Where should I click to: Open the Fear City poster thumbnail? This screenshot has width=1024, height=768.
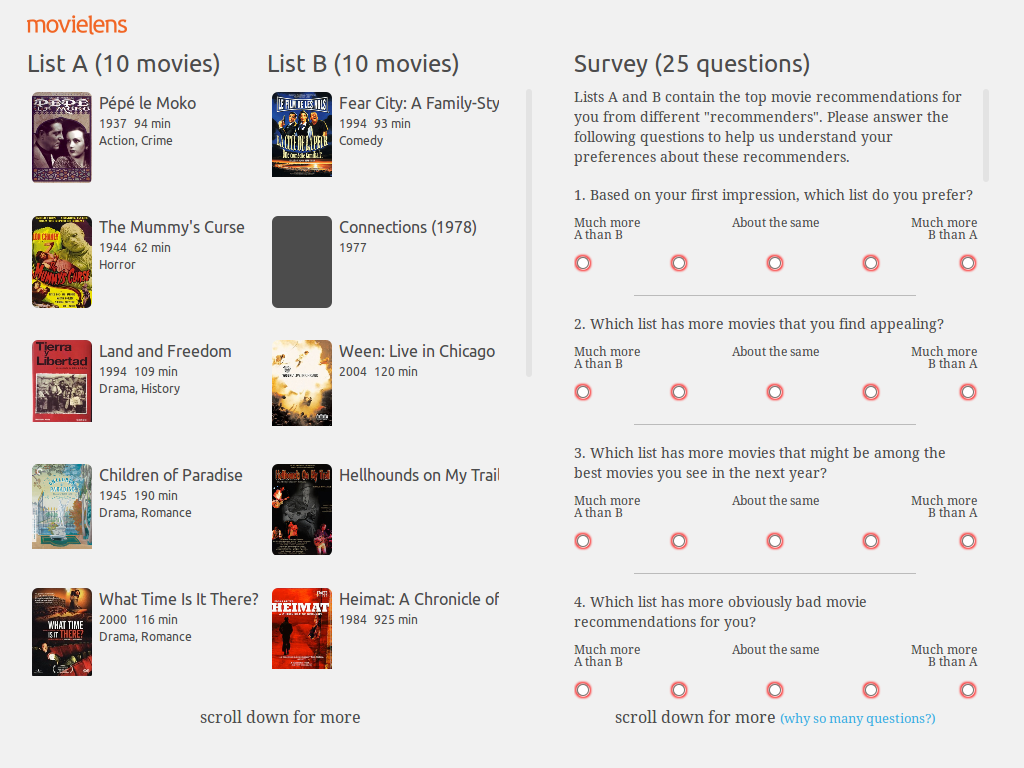pyautogui.click(x=302, y=135)
